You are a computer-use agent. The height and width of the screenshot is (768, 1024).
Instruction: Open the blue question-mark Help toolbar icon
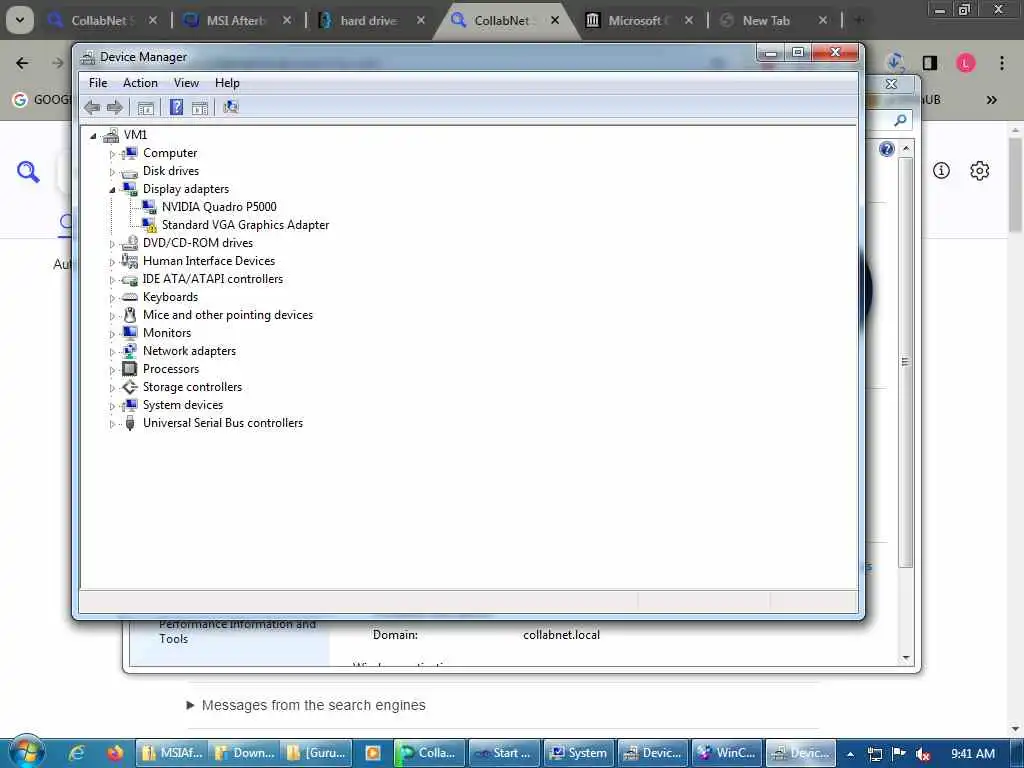pyautogui.click(x=176, y=107)
